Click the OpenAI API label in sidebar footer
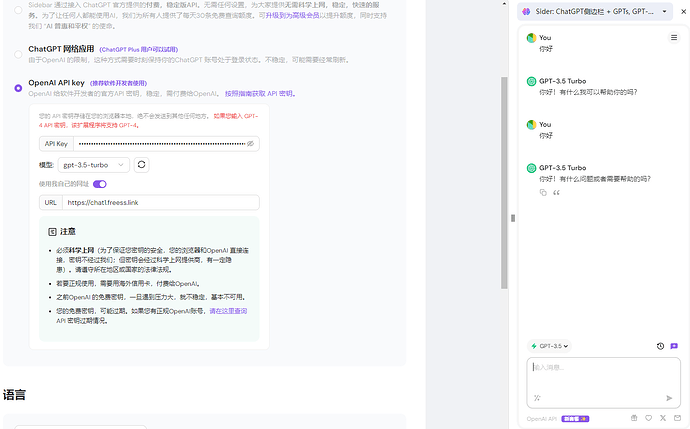690x429 pixels. click(x=542, y=419)
